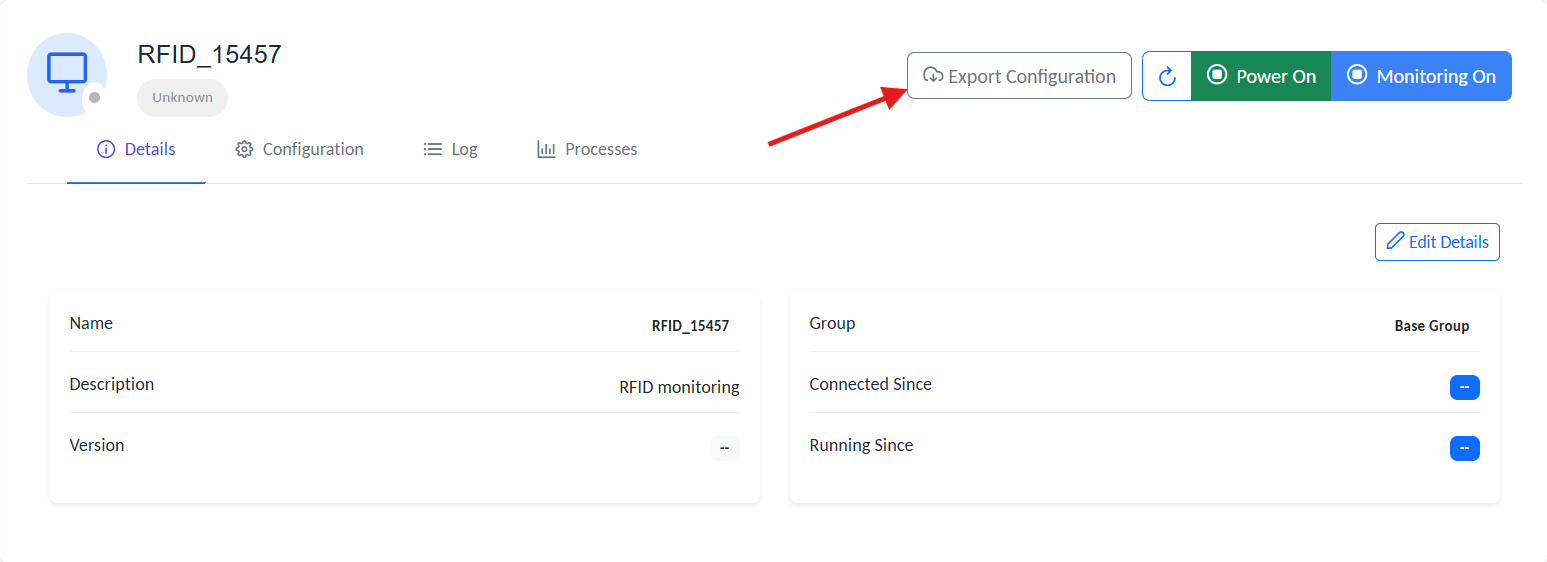View the Processes tab
The width and height of the screenshot is (1547, 562).
587,149
